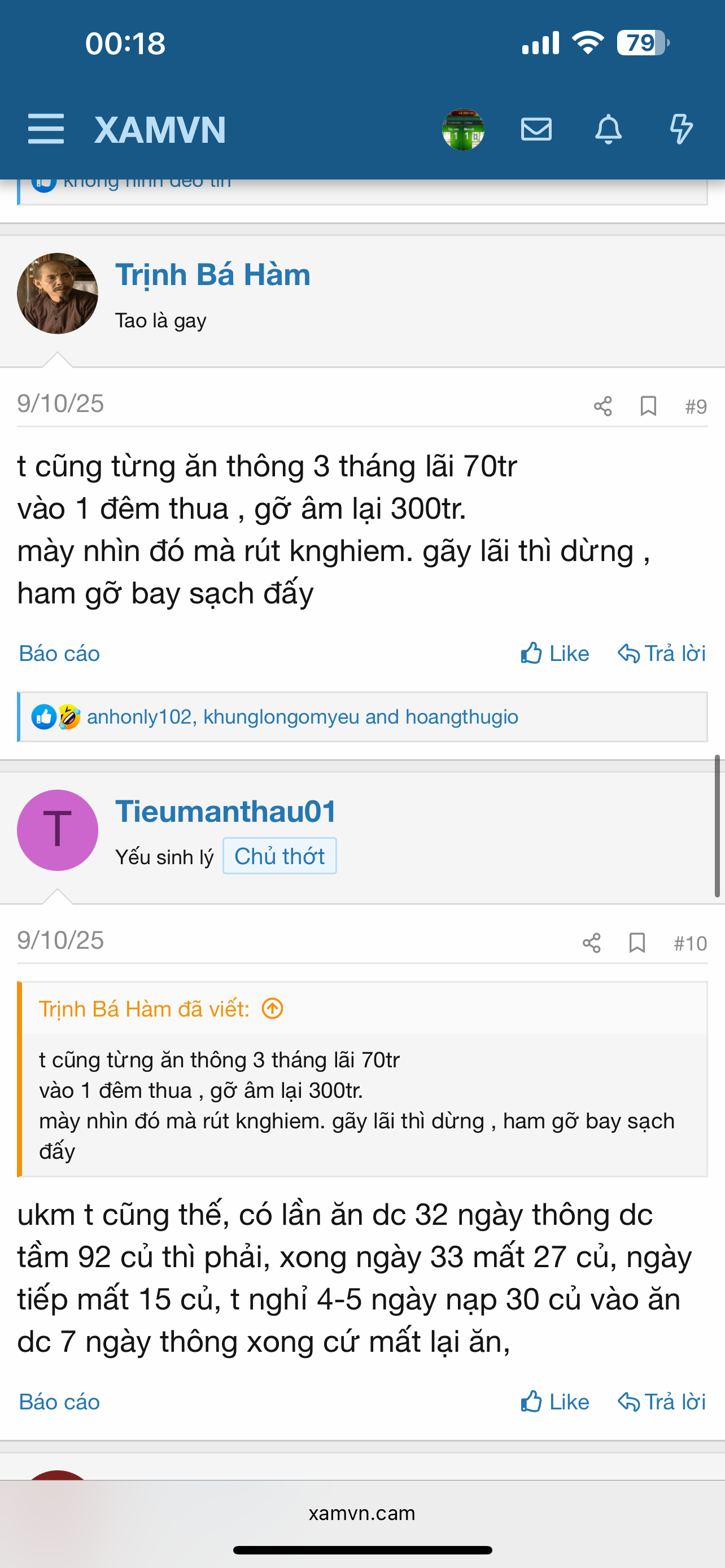Tap the XAMVN site logo
Screen dimensions: 725x1568
tap(160, 129)
